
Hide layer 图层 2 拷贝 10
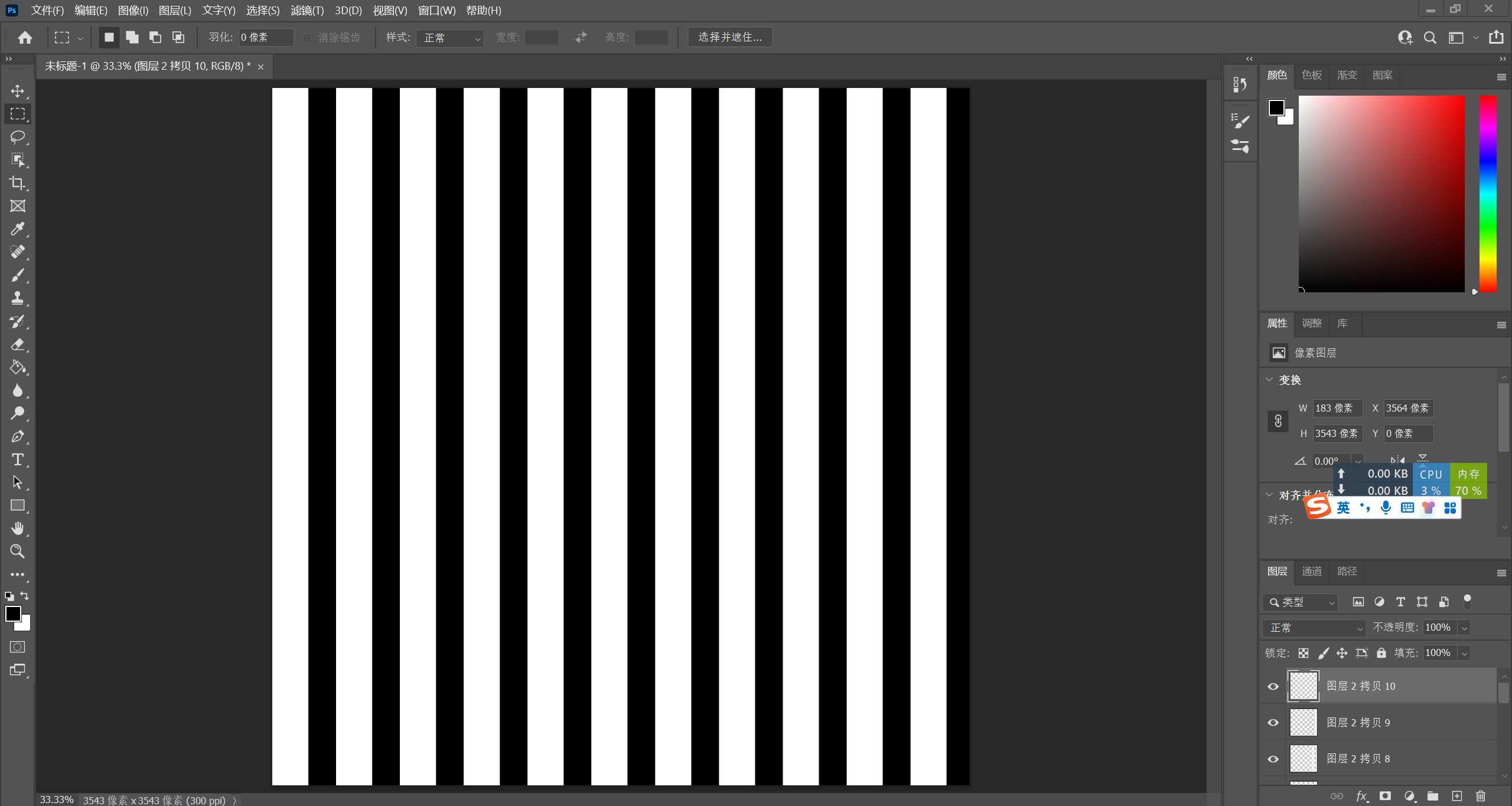click(x=1273, y=686)
